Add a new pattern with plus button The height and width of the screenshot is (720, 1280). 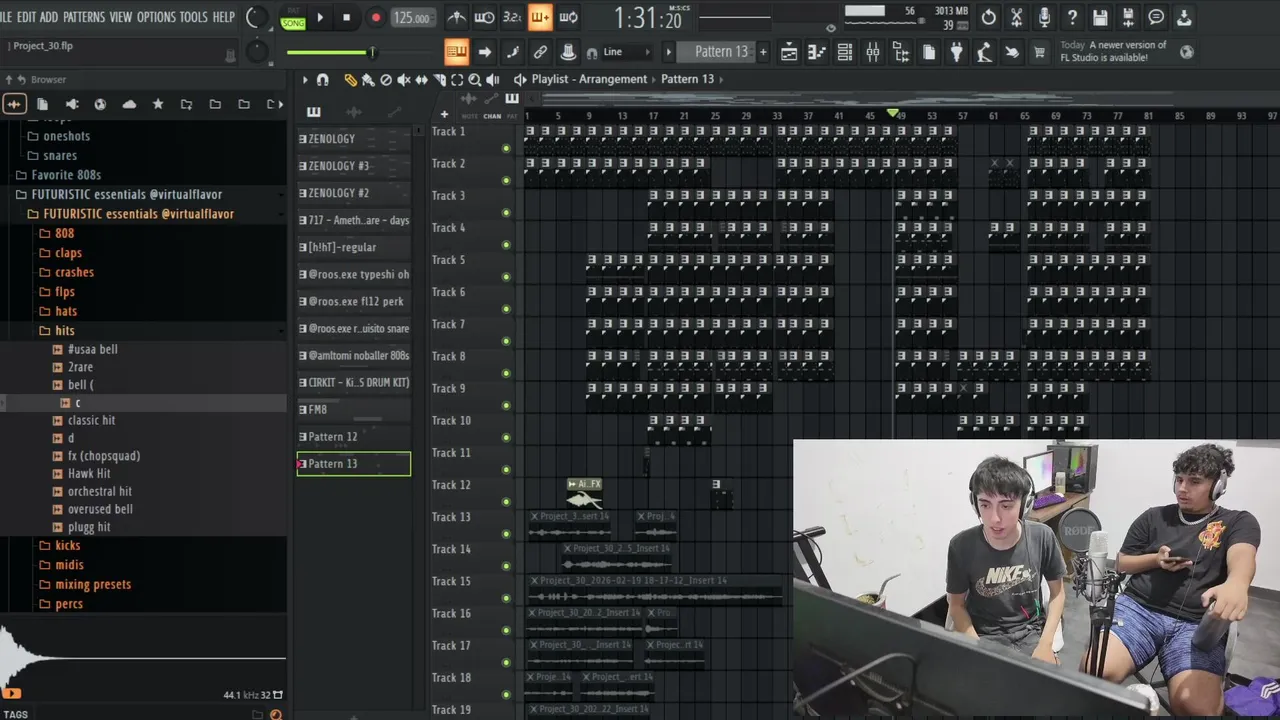(763, 52)
